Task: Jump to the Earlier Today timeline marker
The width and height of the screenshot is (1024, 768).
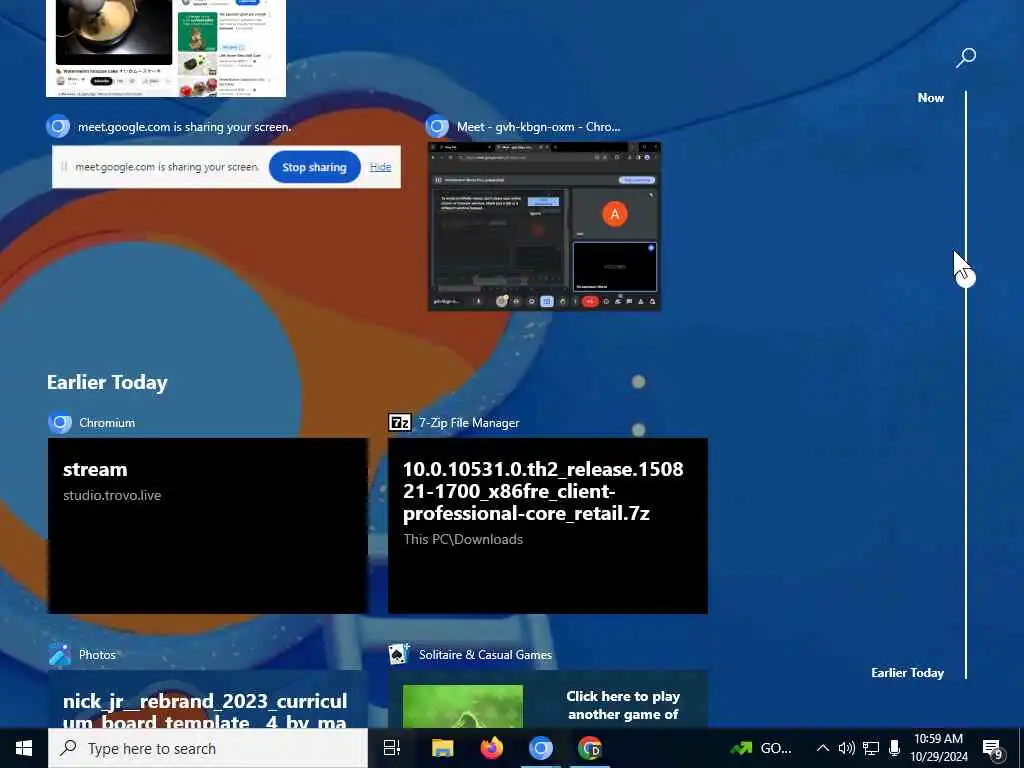Action: [x=907, y=673]
